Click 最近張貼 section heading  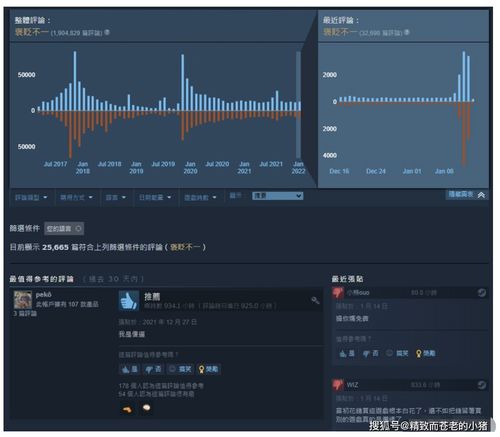[x=347, y=279]
